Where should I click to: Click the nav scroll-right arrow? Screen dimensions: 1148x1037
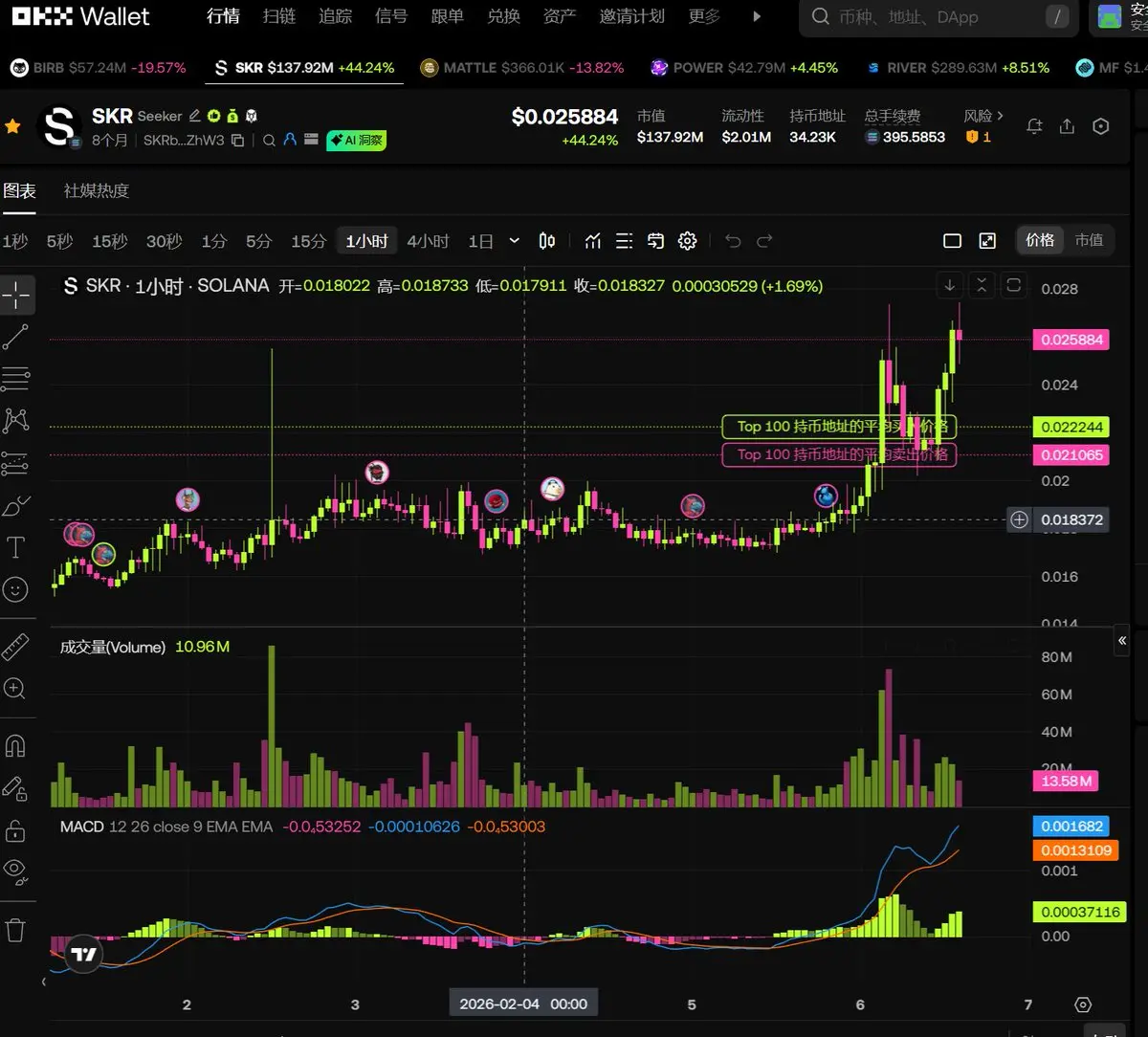758,16
